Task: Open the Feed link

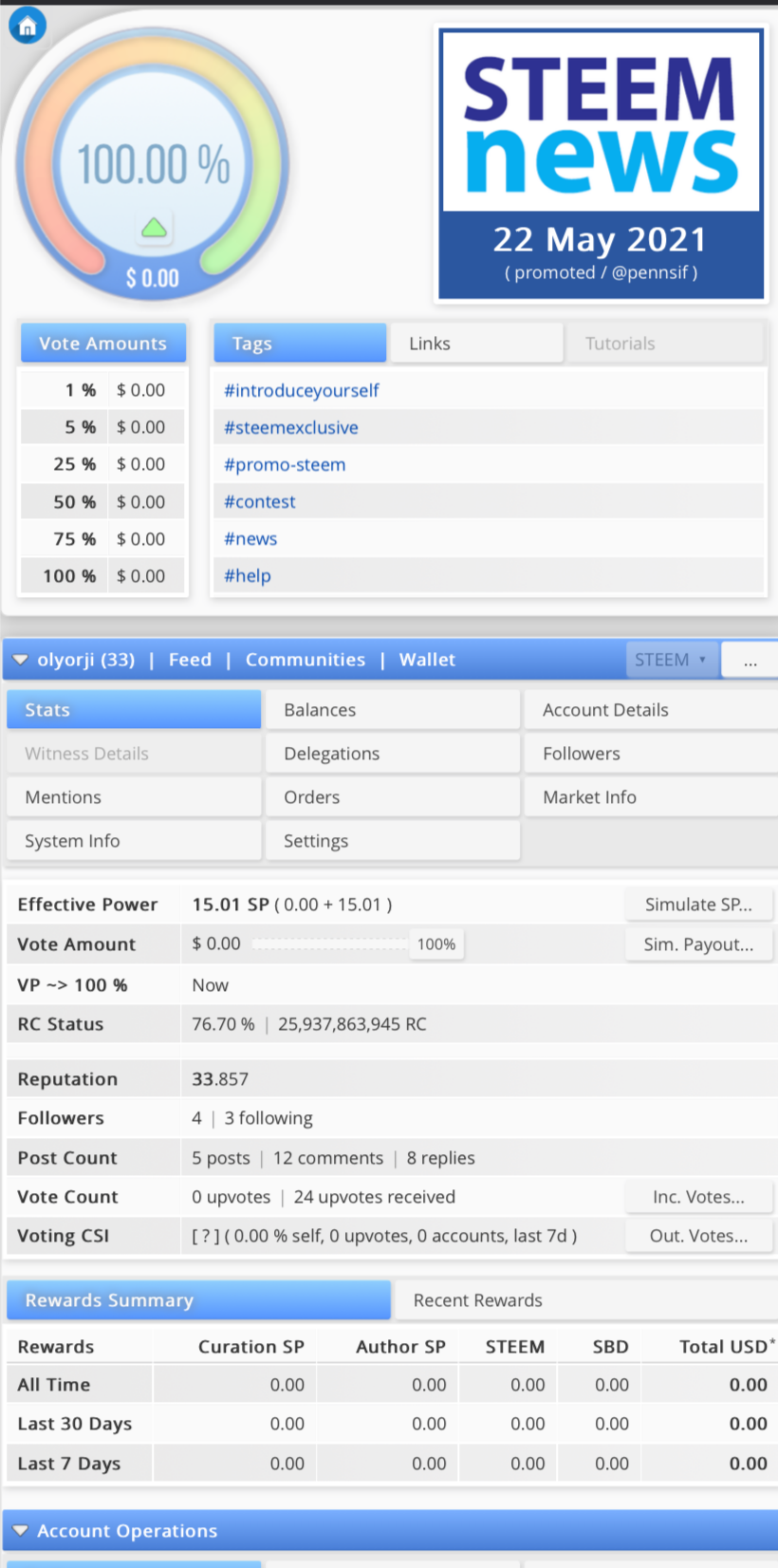Action: tap(190, 660)
